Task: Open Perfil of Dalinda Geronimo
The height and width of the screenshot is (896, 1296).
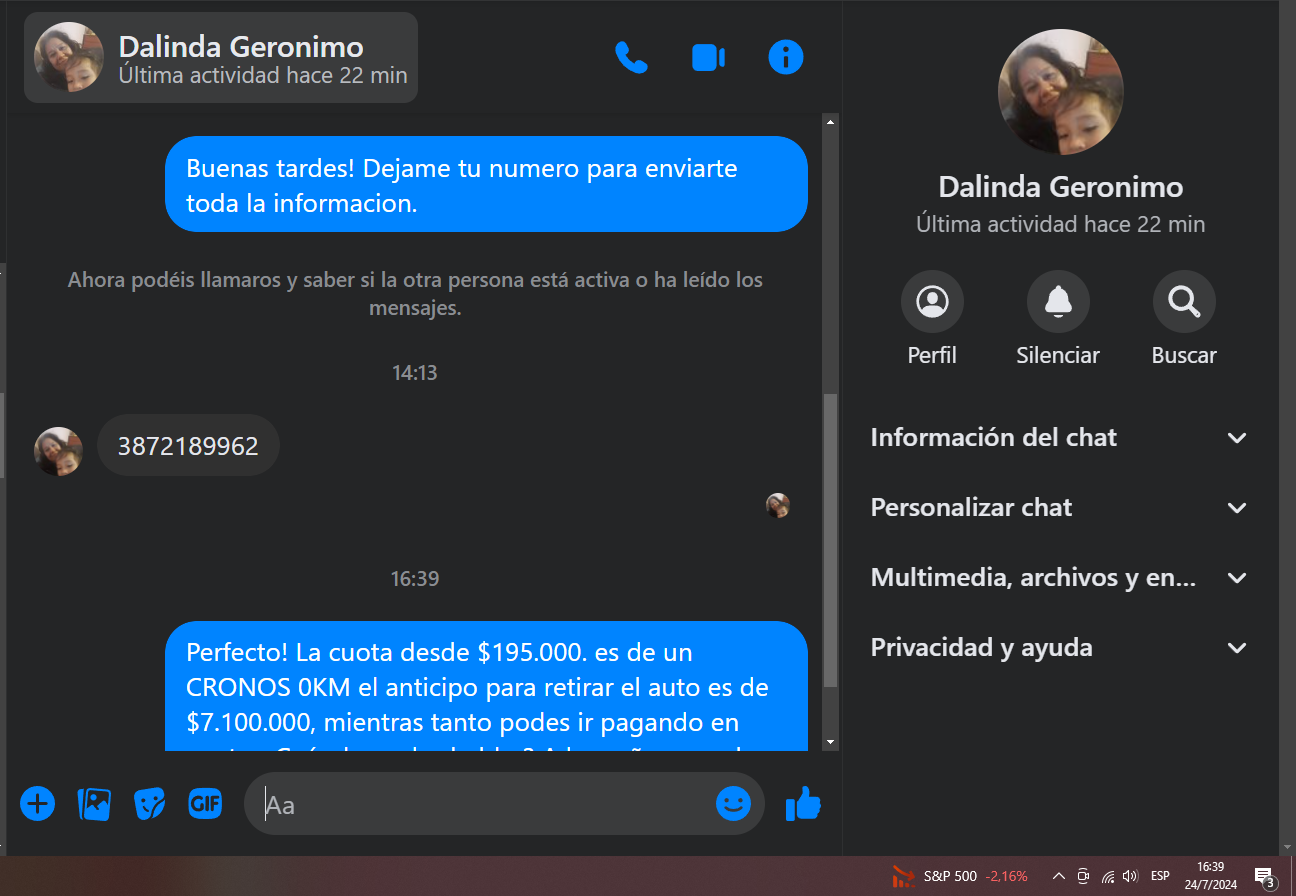Action: click(932, 302)
